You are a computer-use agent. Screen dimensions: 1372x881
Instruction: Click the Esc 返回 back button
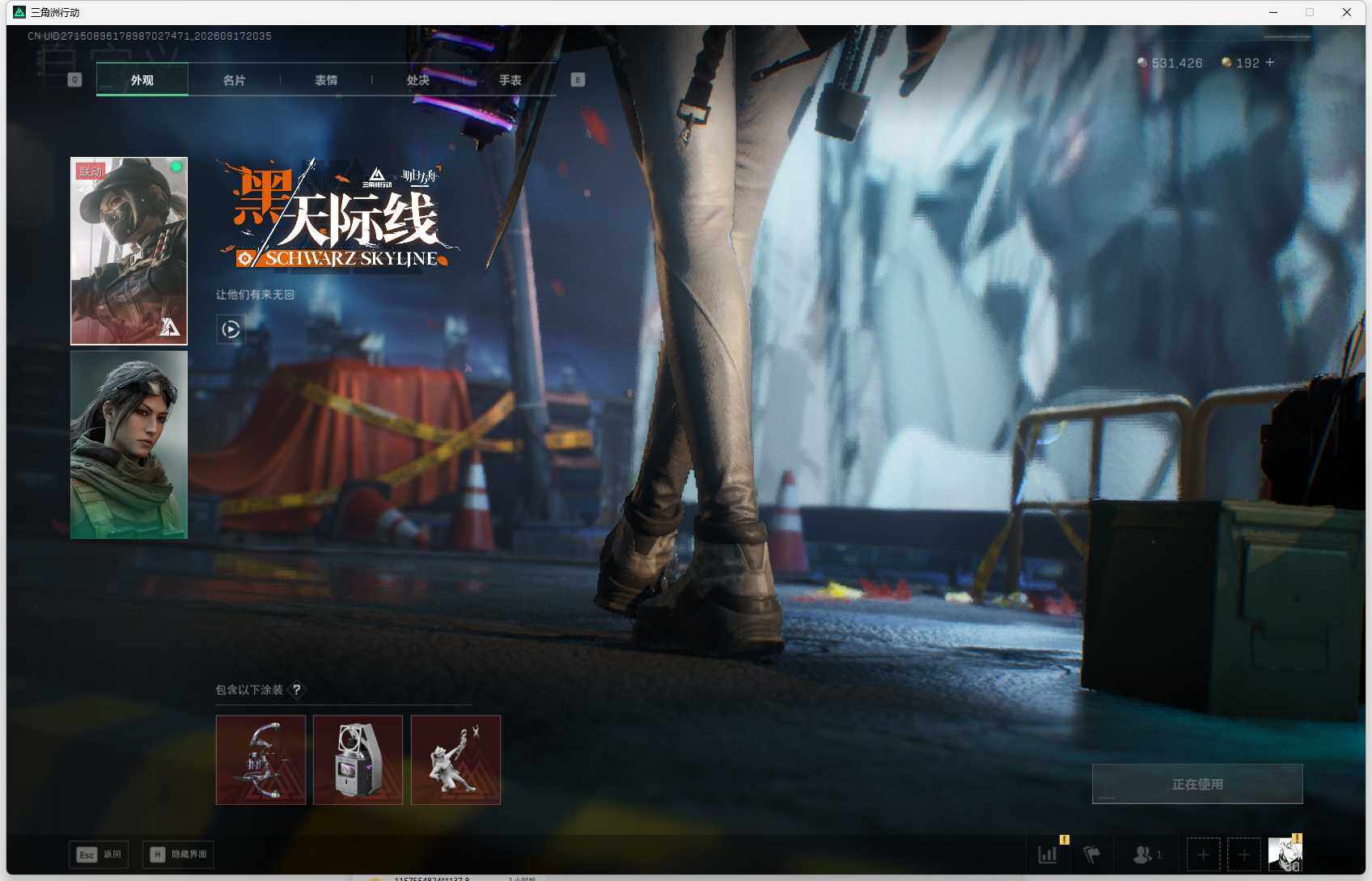(x=99, y=854)
